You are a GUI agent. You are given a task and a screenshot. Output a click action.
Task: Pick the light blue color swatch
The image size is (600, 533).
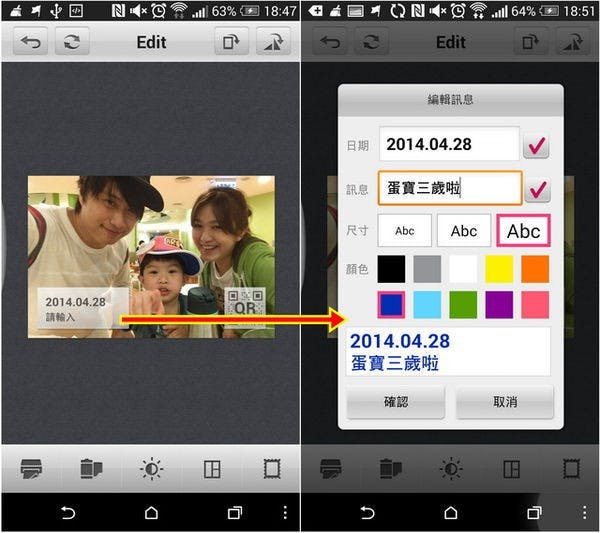pos(427,305)
